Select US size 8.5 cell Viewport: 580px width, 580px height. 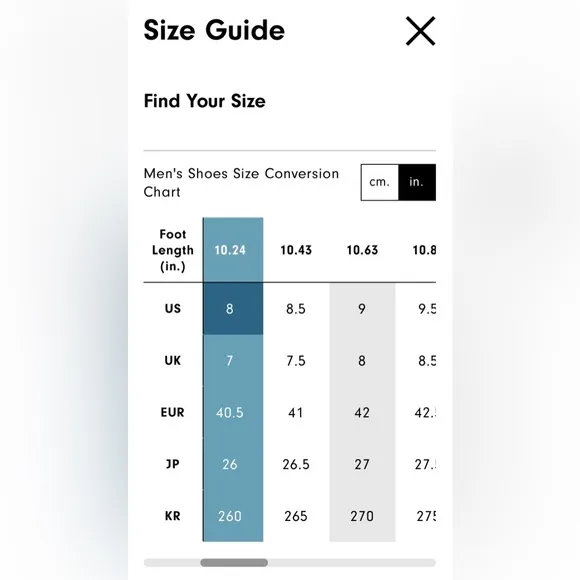[x=296, y=309]
